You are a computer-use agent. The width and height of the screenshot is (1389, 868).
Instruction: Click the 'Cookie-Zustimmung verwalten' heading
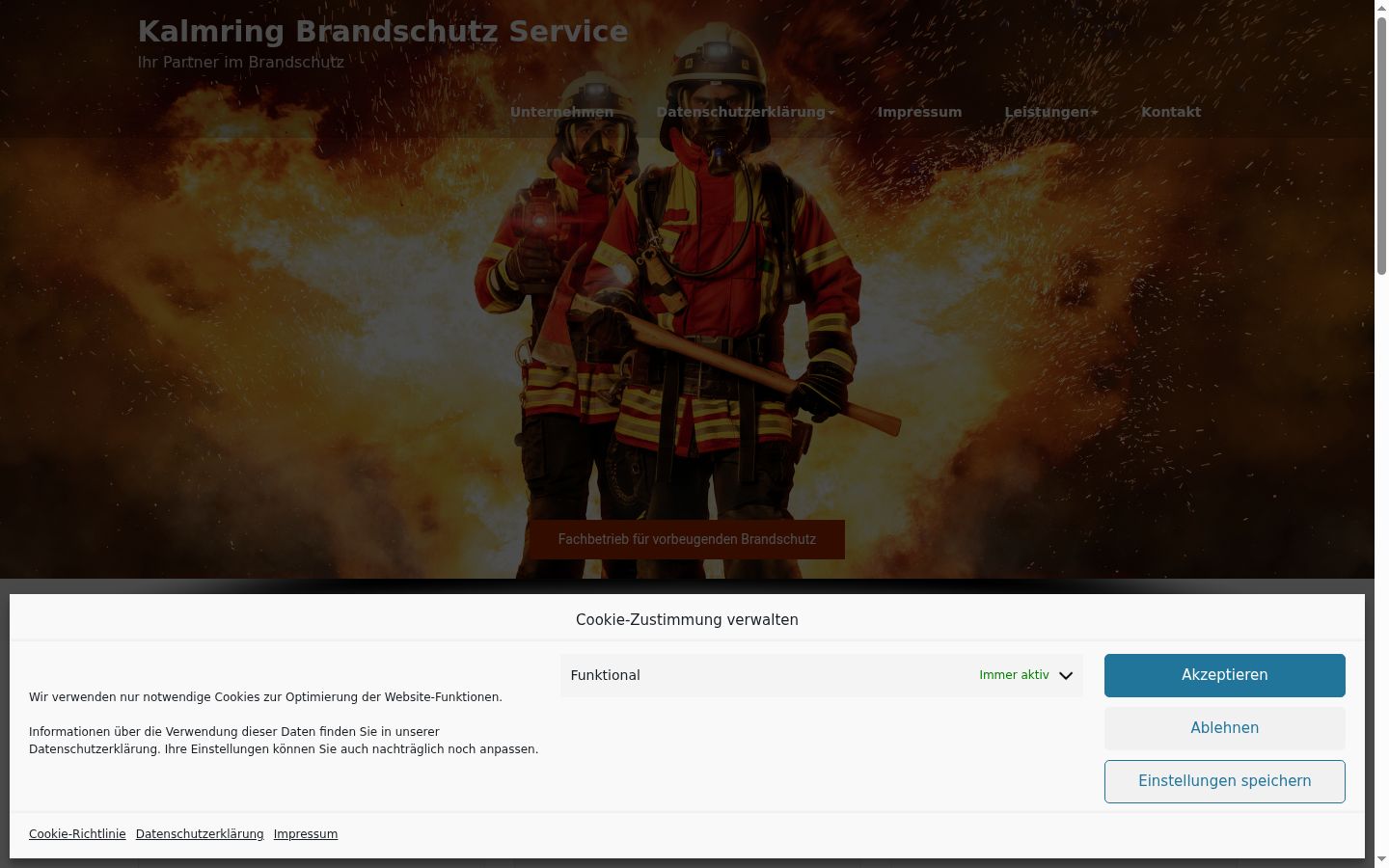(x=687, y=620)
